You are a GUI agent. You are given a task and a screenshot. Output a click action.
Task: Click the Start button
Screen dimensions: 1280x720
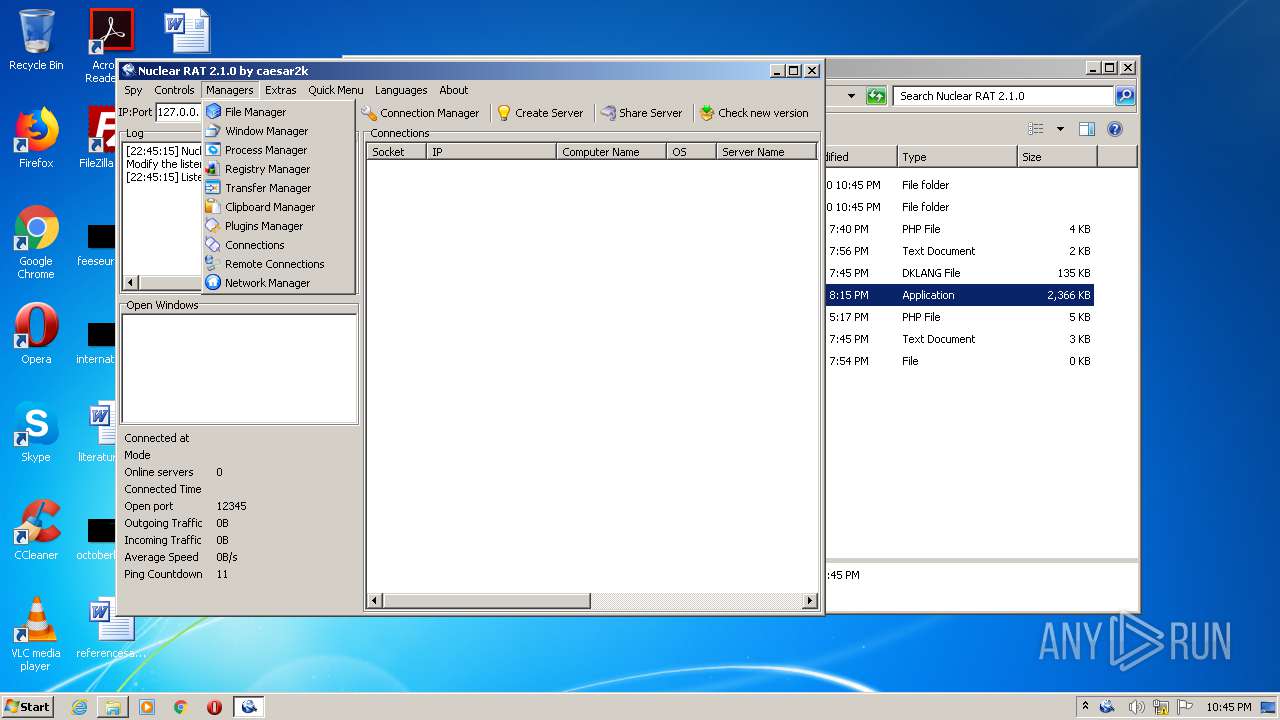[27, 706]
